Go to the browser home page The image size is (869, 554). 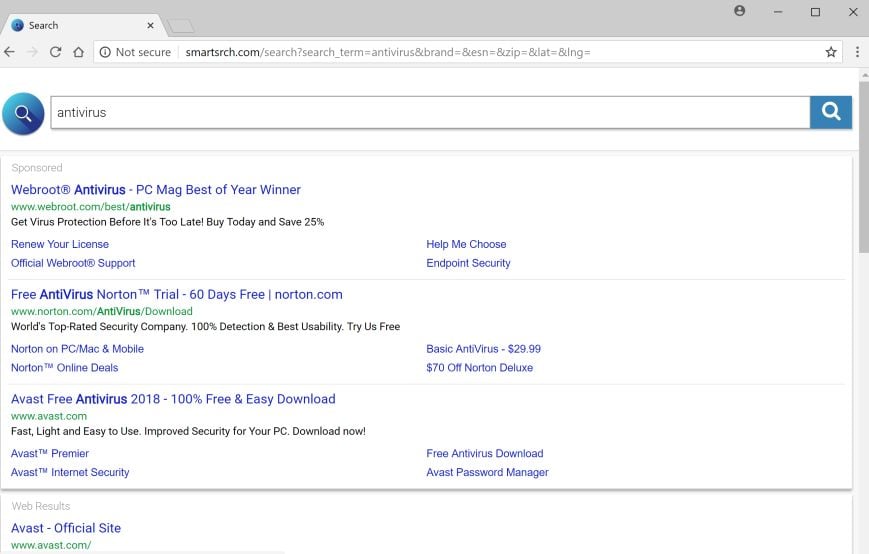click(x=79, y=52)
